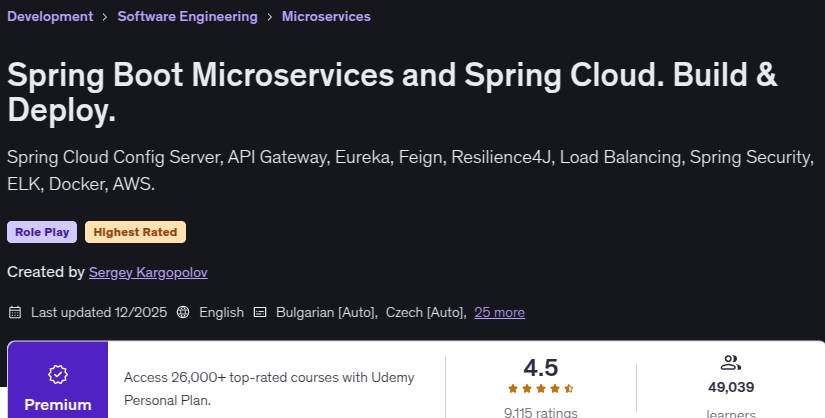Click the course subtitle about Spring Cloud Config Server

tap(410, 171)
